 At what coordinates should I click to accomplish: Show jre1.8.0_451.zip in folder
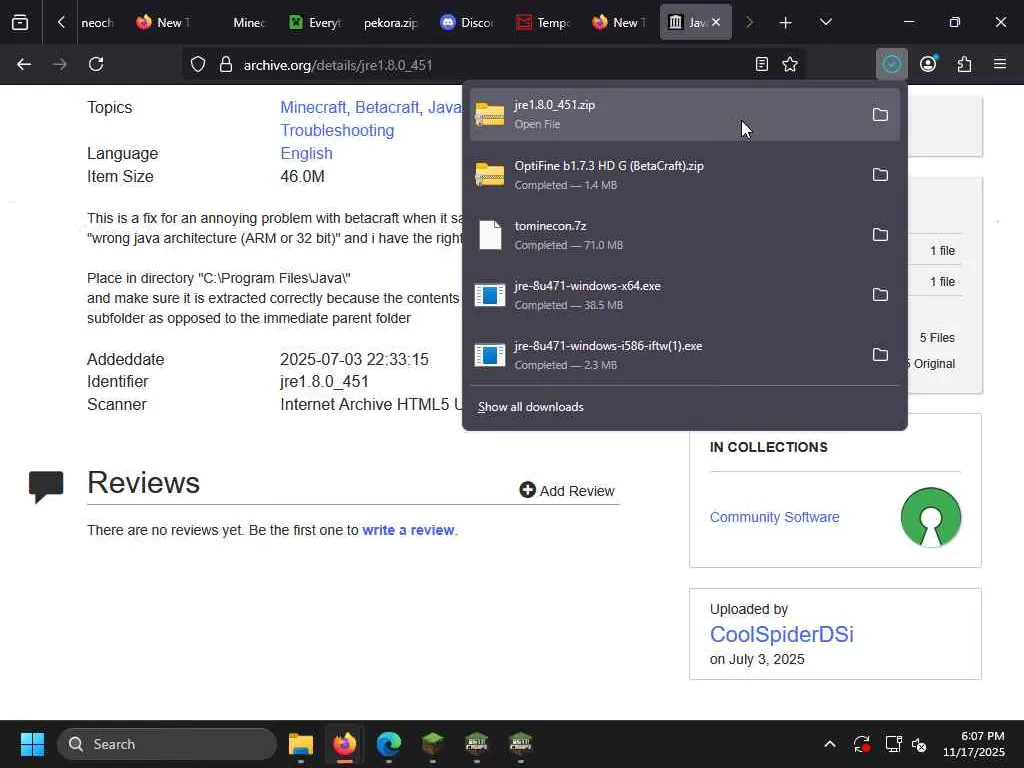click(x=880, y=115)
